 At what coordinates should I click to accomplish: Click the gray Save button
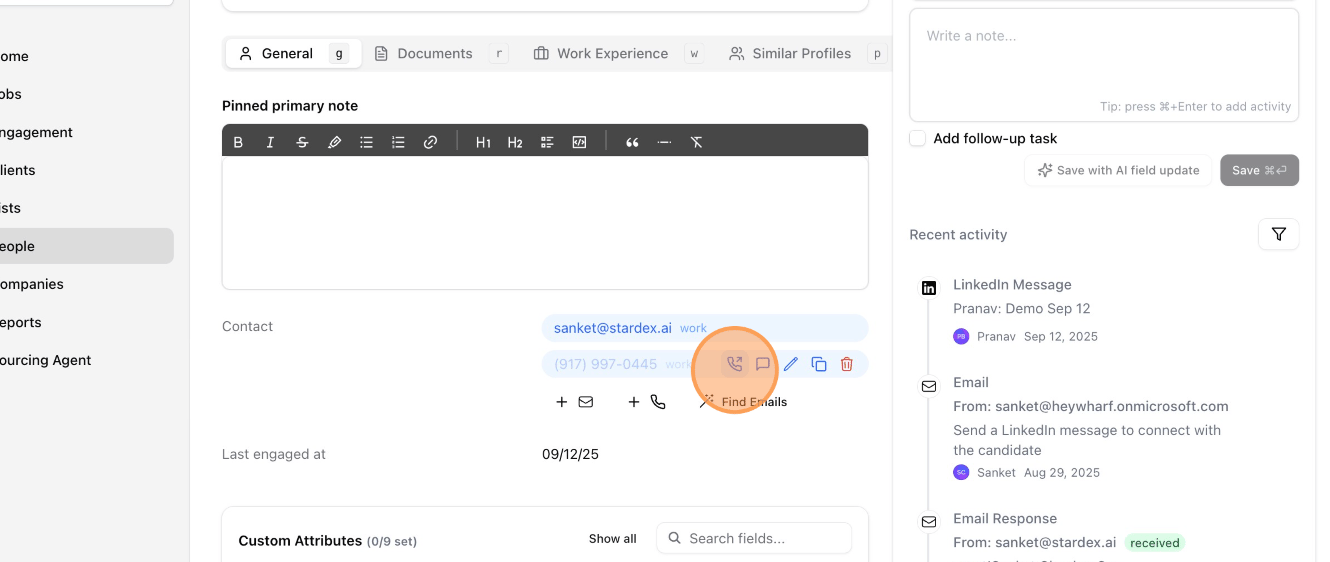pyautogui.click(x=1259, y=170)
